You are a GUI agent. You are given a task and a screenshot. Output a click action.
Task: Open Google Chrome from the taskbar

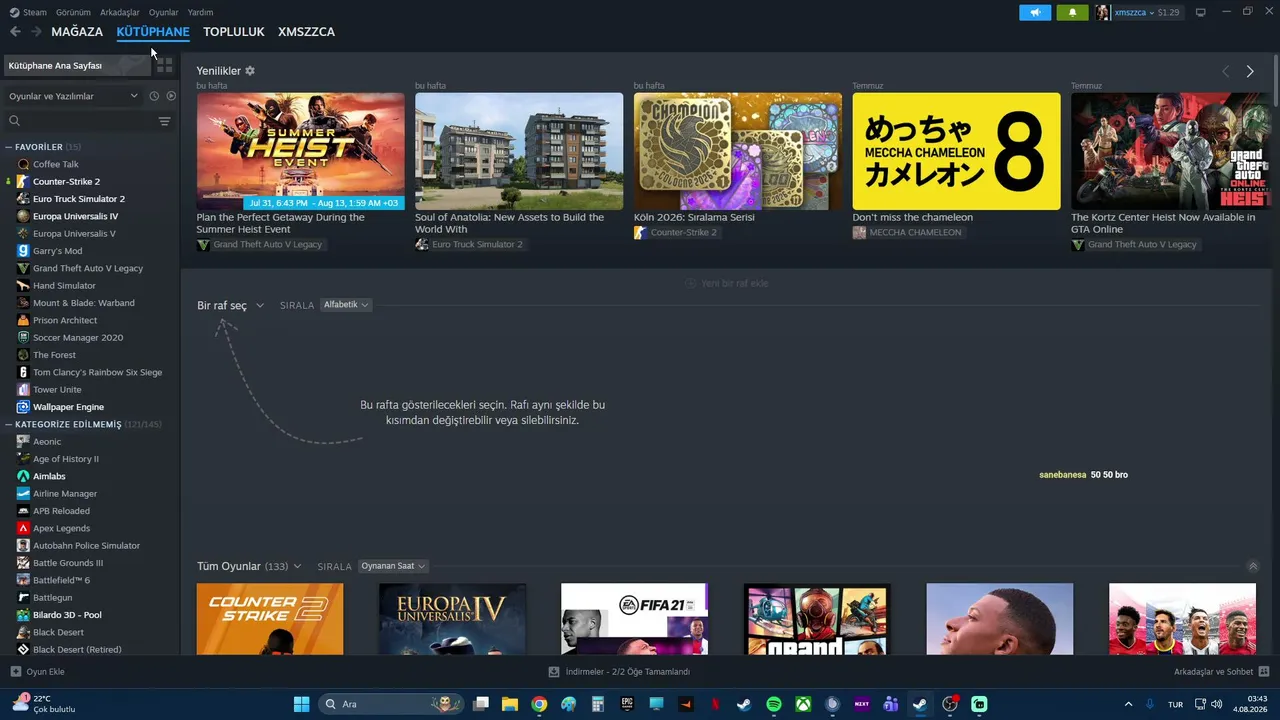point(539,704)
